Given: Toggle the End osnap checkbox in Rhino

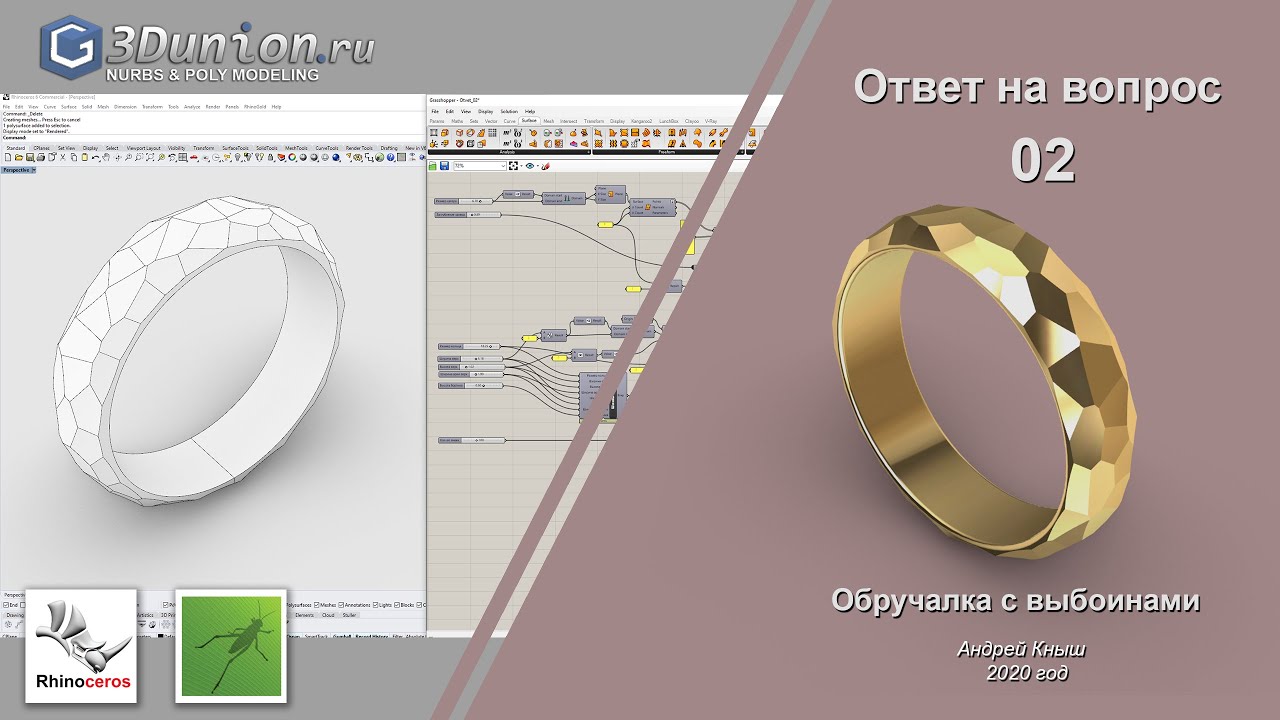Looking at the screenshot, I should point(5,605).
